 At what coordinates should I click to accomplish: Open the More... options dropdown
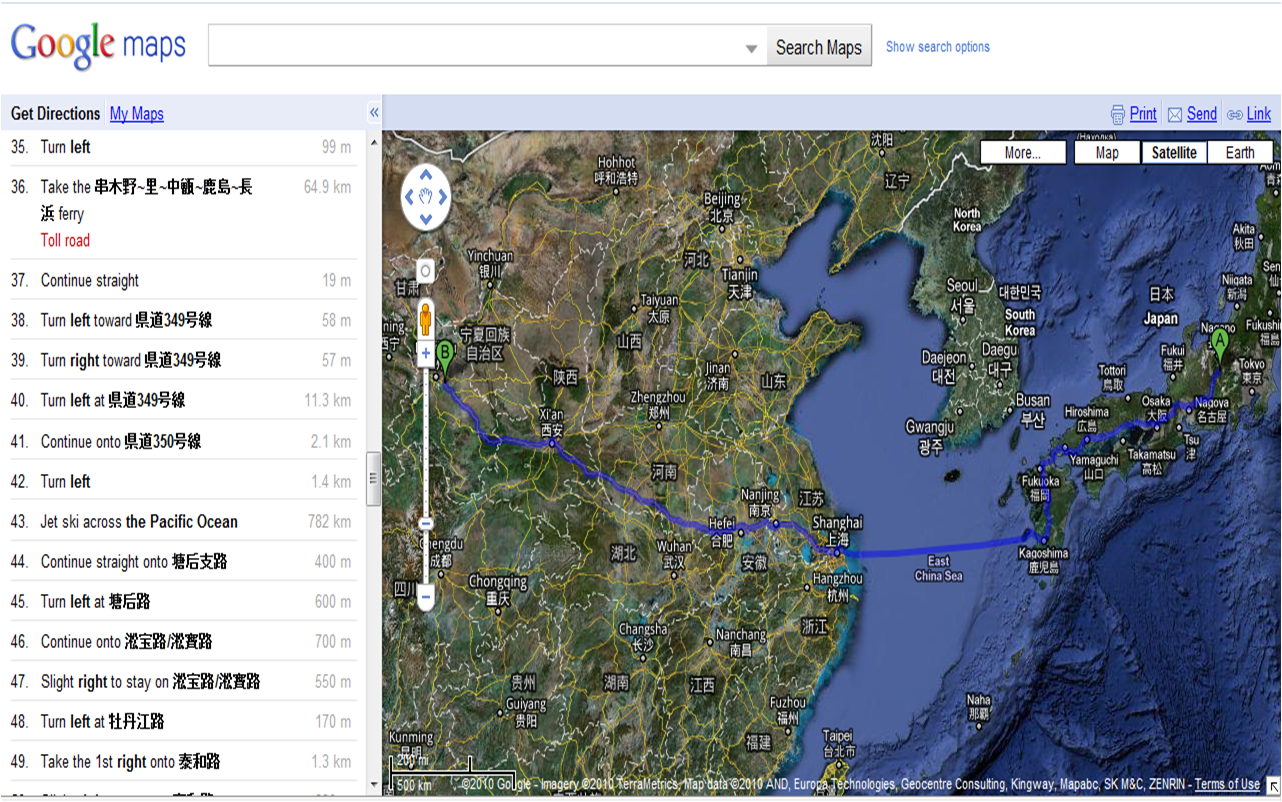pos(1022,152)
